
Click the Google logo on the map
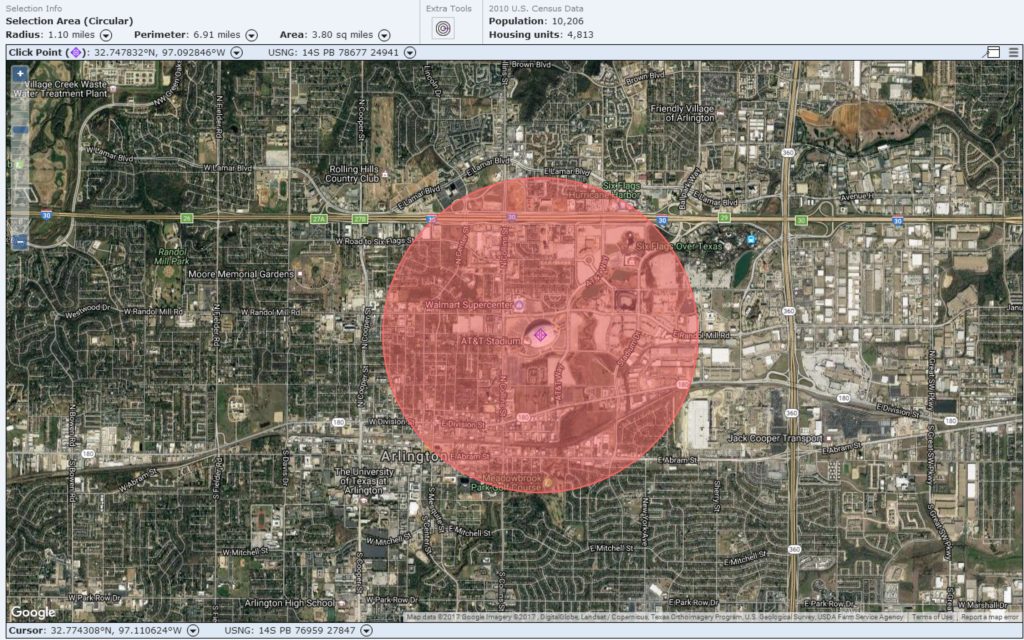click(33, 613)
